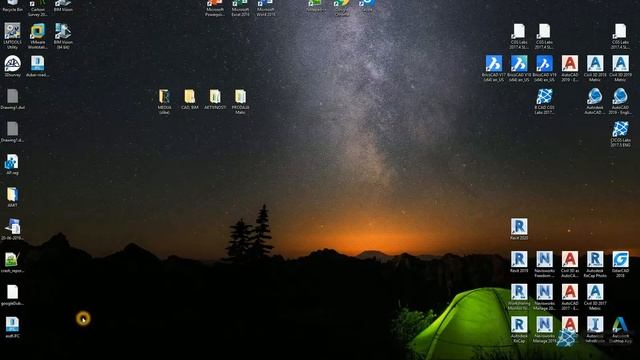Launch Navisworks Manage 2019
The width and height of the screenshot is (640, 360).
point(544,329)
